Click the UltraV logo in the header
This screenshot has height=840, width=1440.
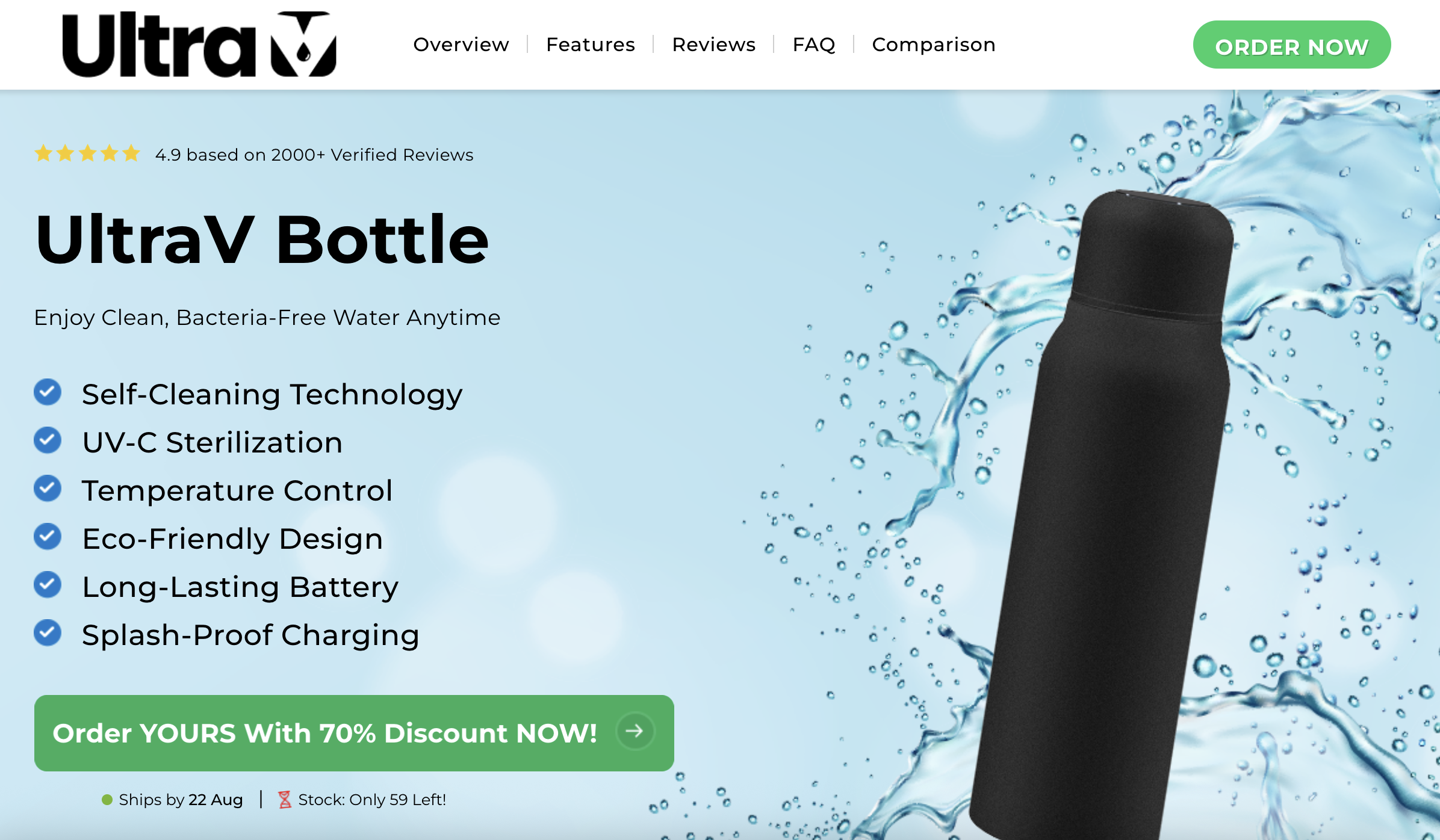[x=199, y=45]
